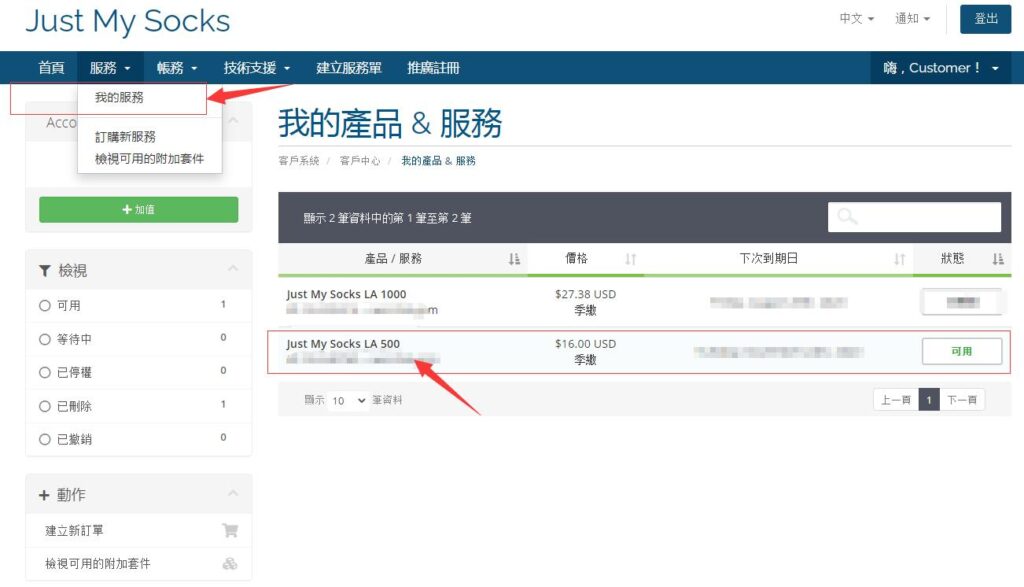Select the 可用 filter radio button
The image size is (1024, 587).
(44, 306)
